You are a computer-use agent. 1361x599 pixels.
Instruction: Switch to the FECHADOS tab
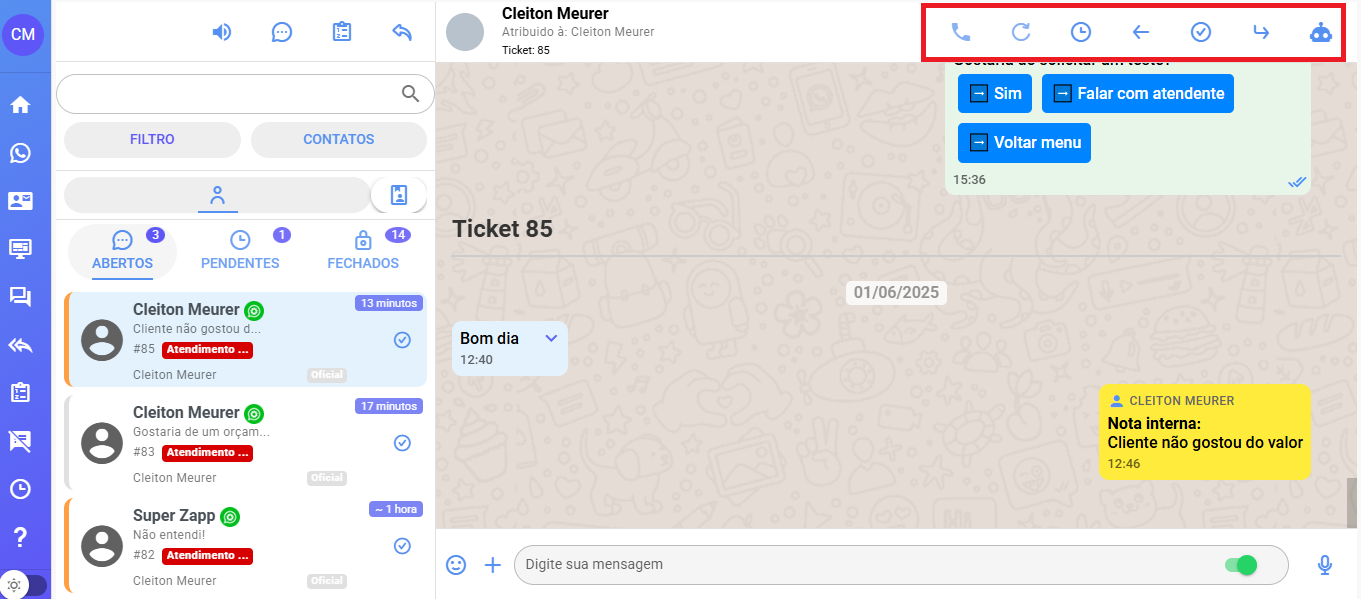(x=363, y=252)
